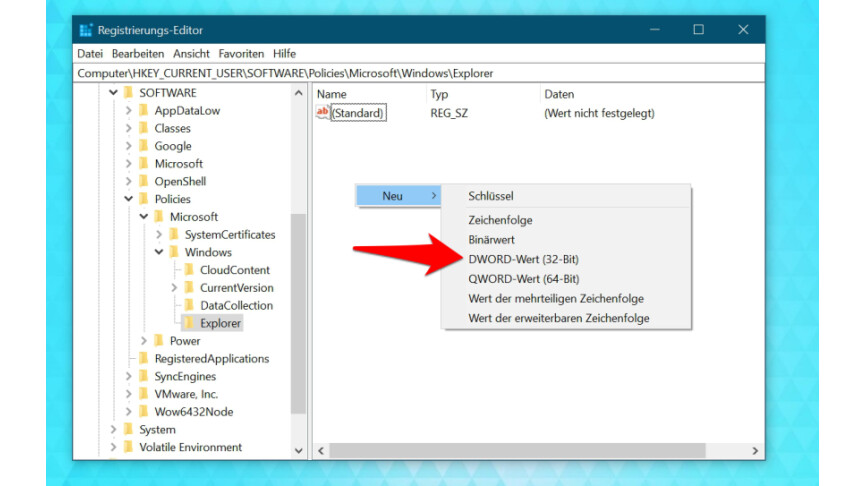This screenshot has height=486, width=864.
Task: Click the DataCollection folder icon
Action: coord(189,305)
